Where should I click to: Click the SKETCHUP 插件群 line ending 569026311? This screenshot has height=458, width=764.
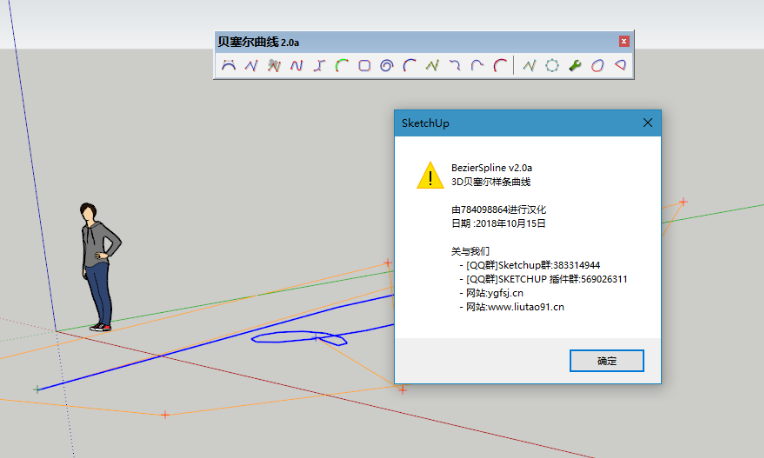point(543,279)
